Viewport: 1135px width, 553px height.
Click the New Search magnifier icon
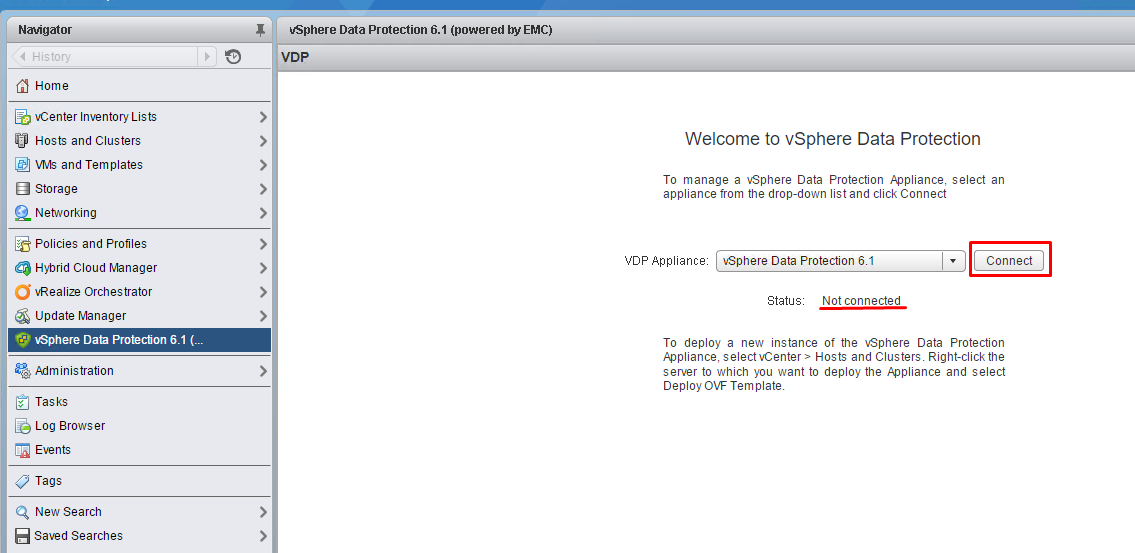tap(22, 512)
